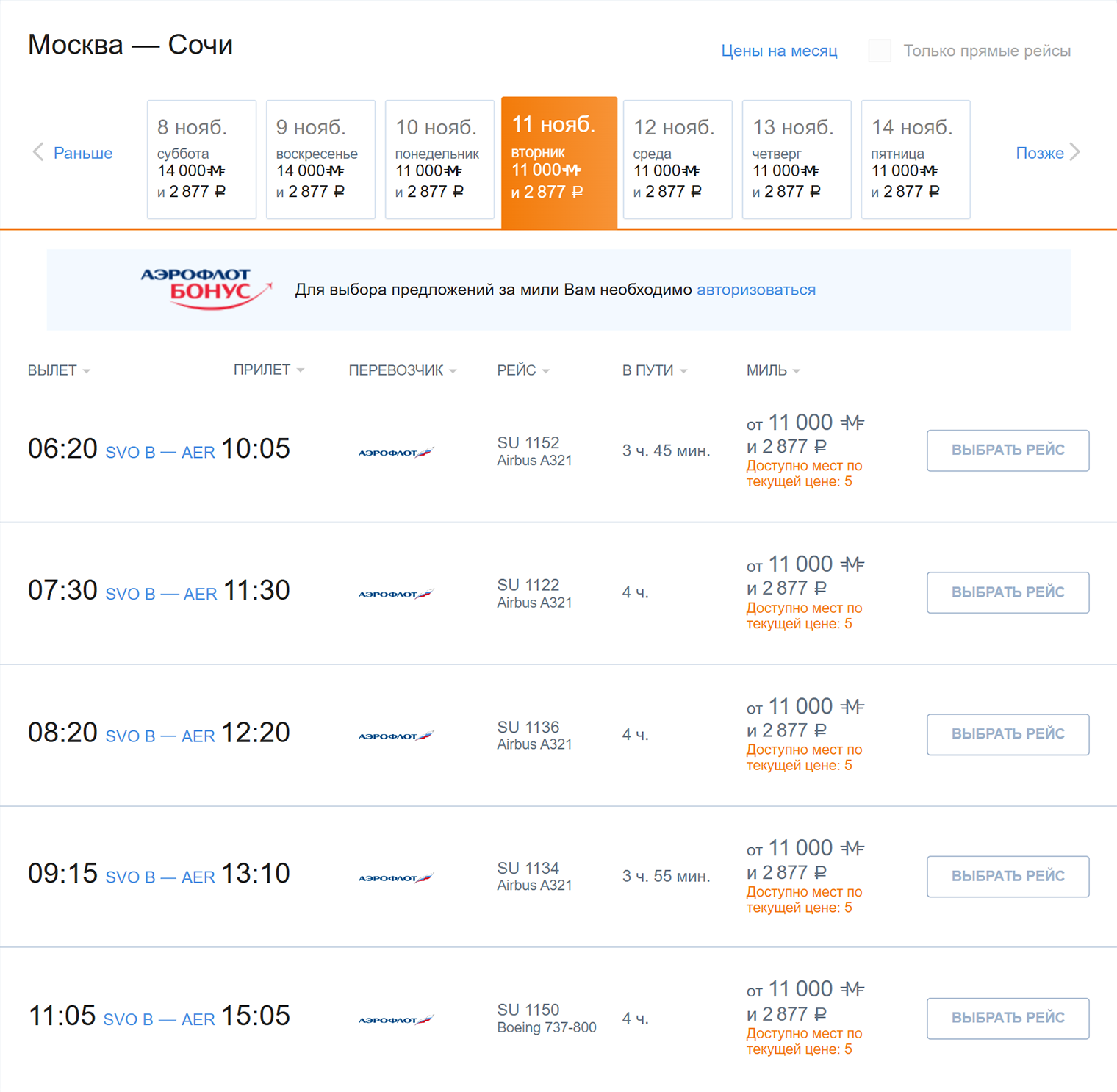
Task: Open the ПЕРЕВОЗЧИК sort dropdown
Action: click(402, 370)
